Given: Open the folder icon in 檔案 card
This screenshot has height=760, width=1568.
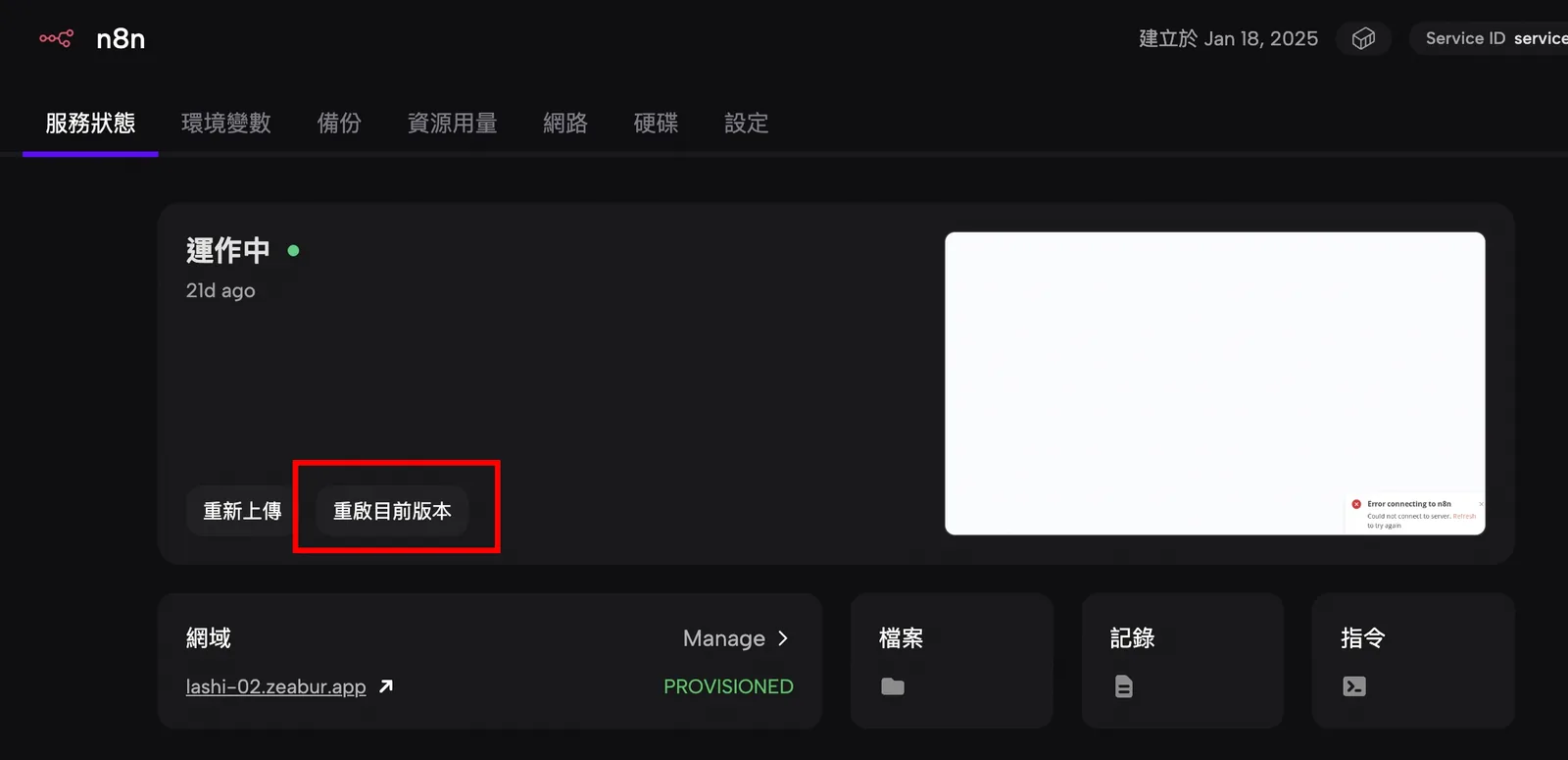Looking at the screenshot, I should 893,686.
